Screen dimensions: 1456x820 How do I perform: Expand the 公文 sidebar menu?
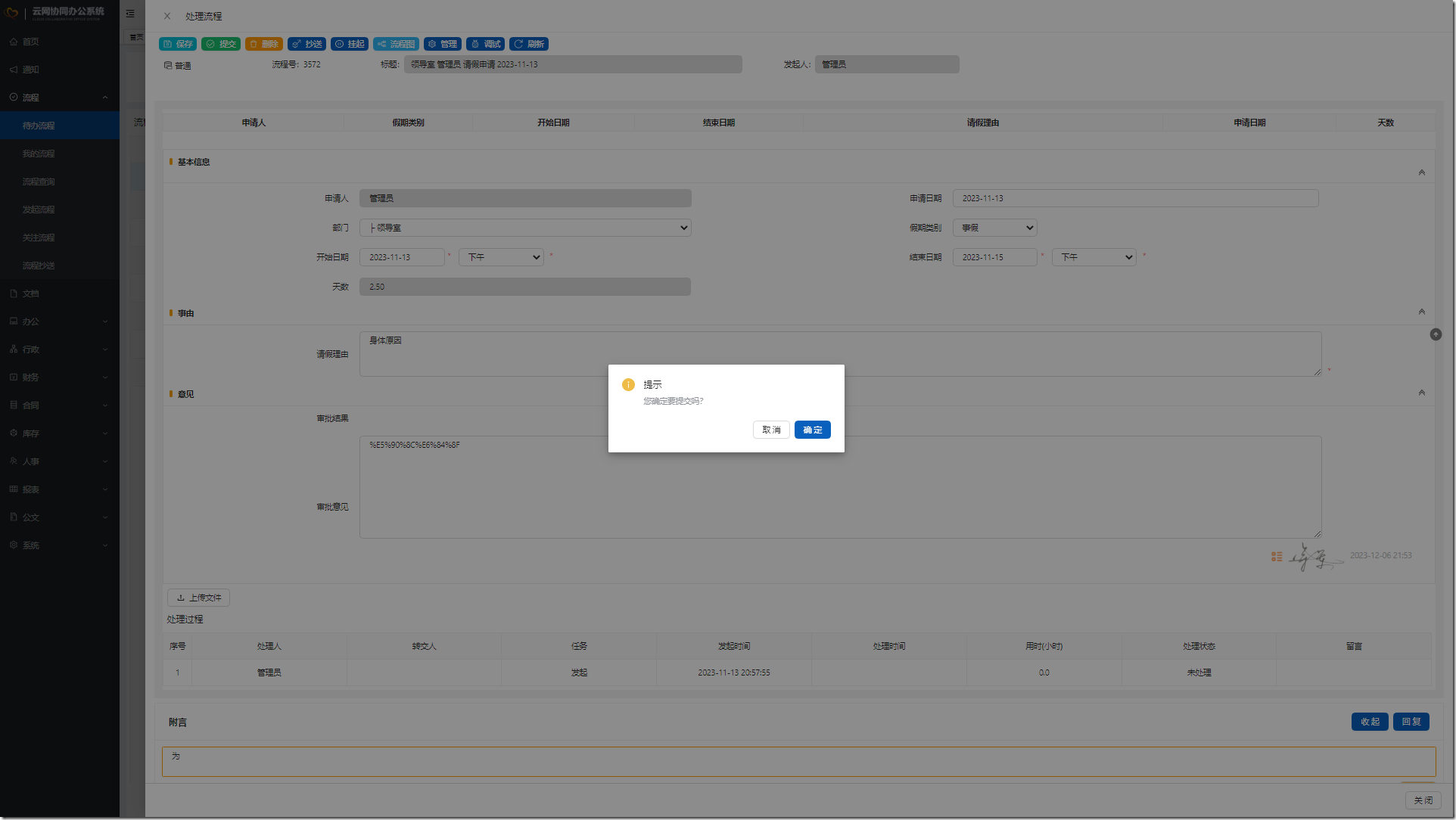60,517
